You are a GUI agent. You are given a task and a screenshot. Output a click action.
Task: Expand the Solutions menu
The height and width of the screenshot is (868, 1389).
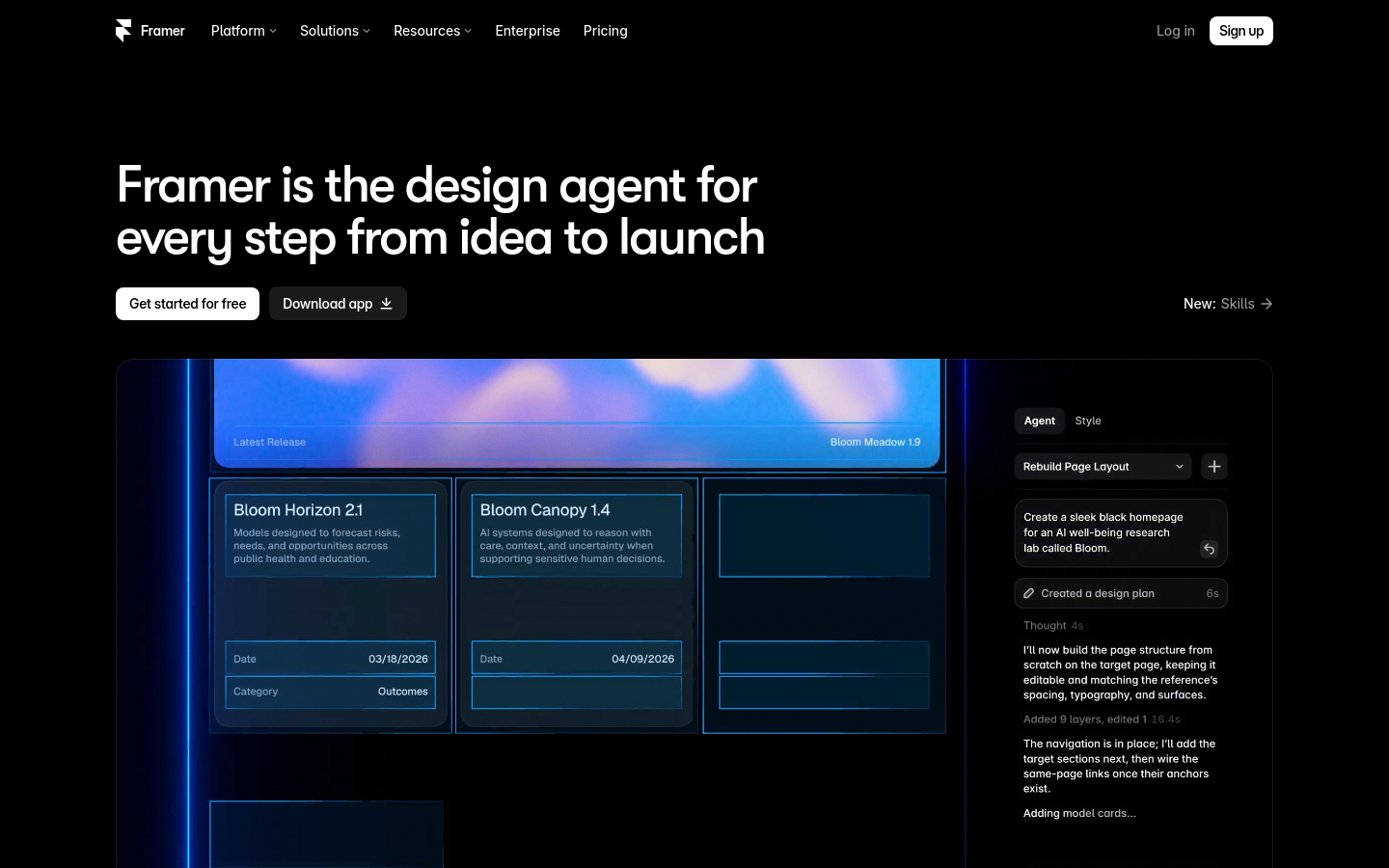335,31
